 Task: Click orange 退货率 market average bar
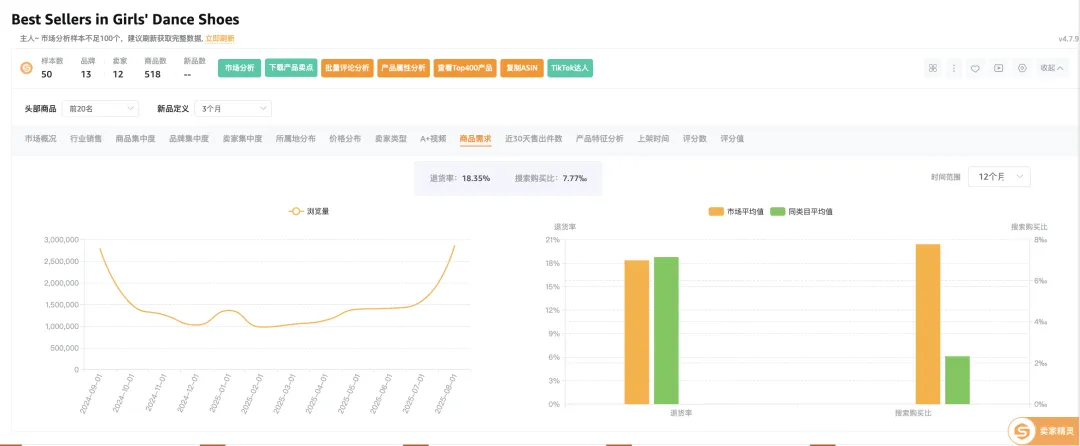pos(636,332)
